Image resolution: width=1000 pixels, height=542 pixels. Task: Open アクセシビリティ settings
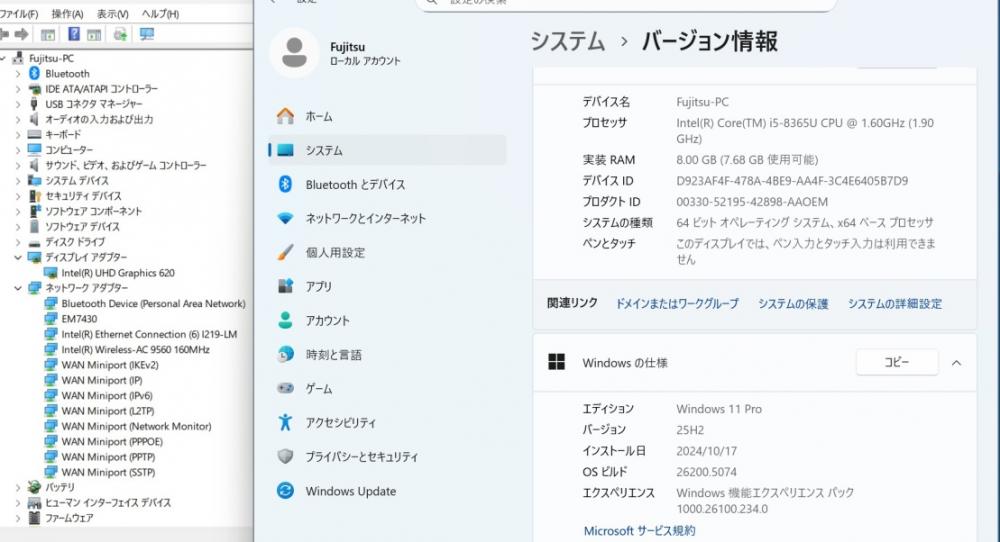[387, 422]
